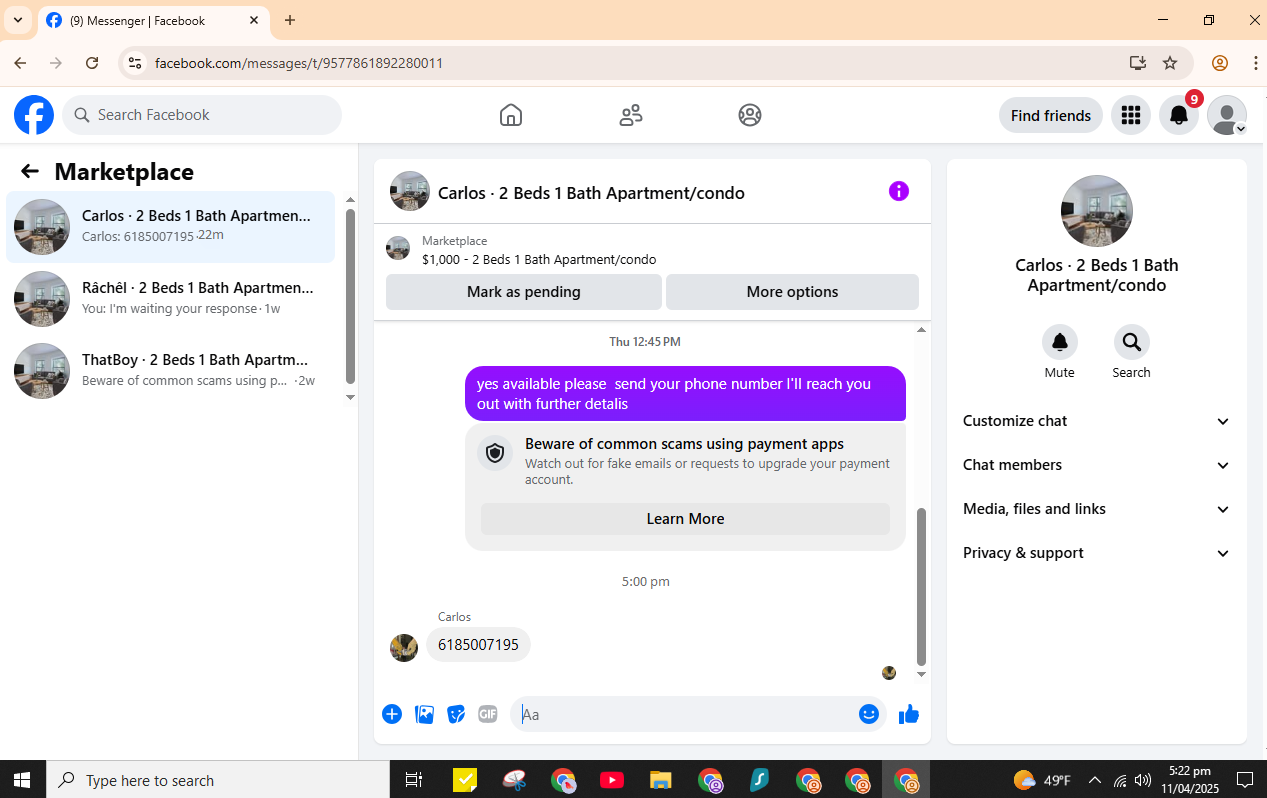Click Mark as pending button
This screenshot has height=798, width=1267.
coord(524,292)
